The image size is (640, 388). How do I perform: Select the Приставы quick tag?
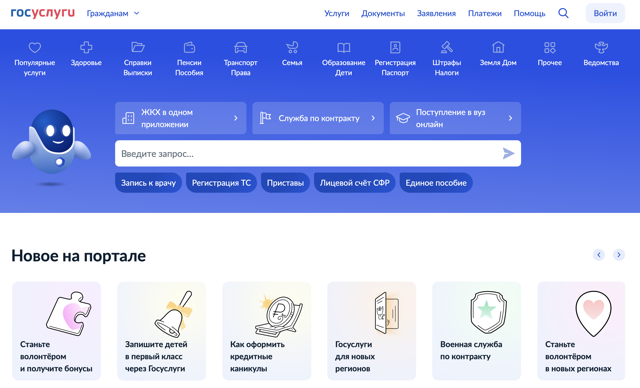coord(285,183)
